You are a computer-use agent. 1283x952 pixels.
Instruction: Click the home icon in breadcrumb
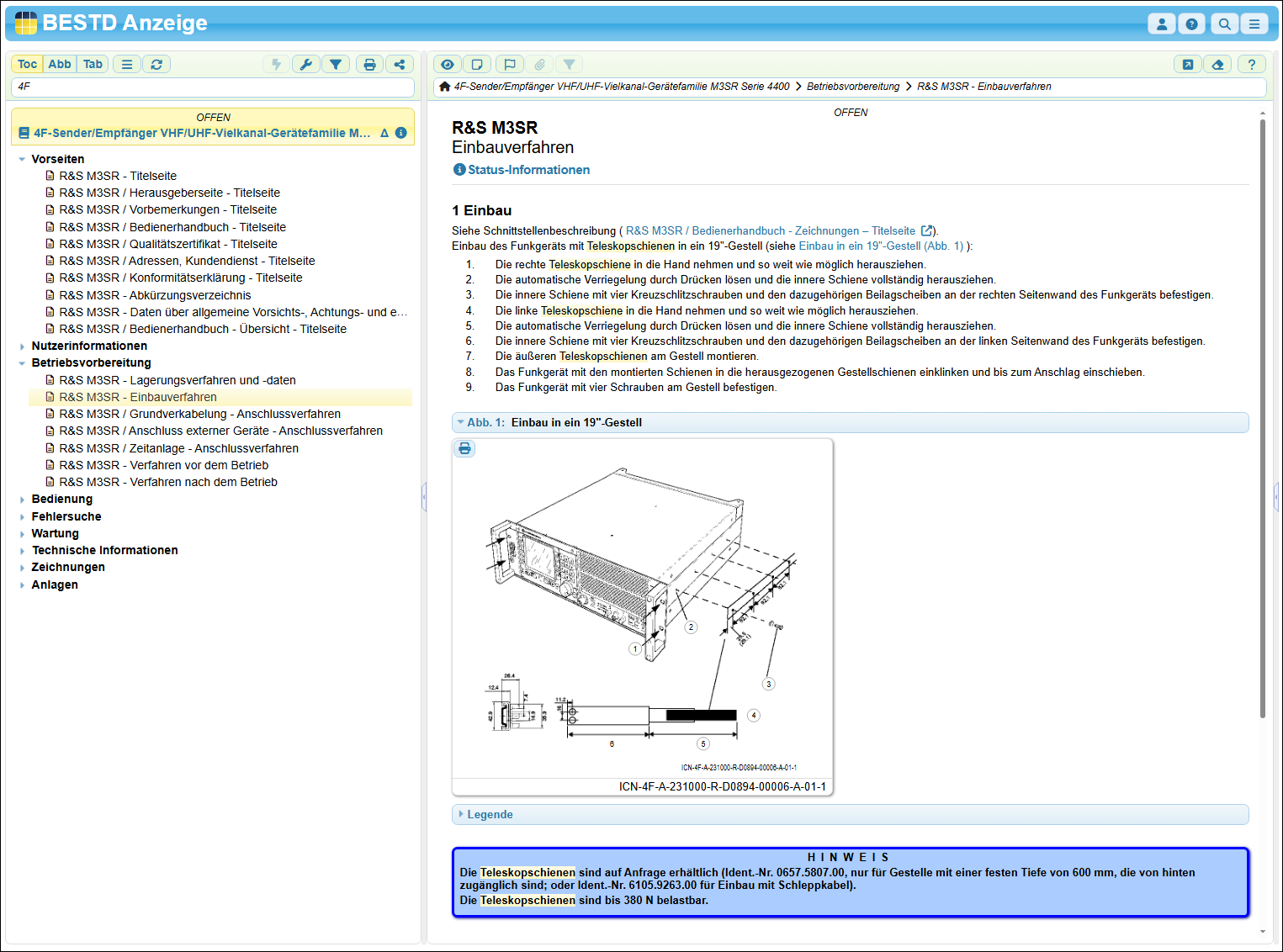[x=445, y=87]
